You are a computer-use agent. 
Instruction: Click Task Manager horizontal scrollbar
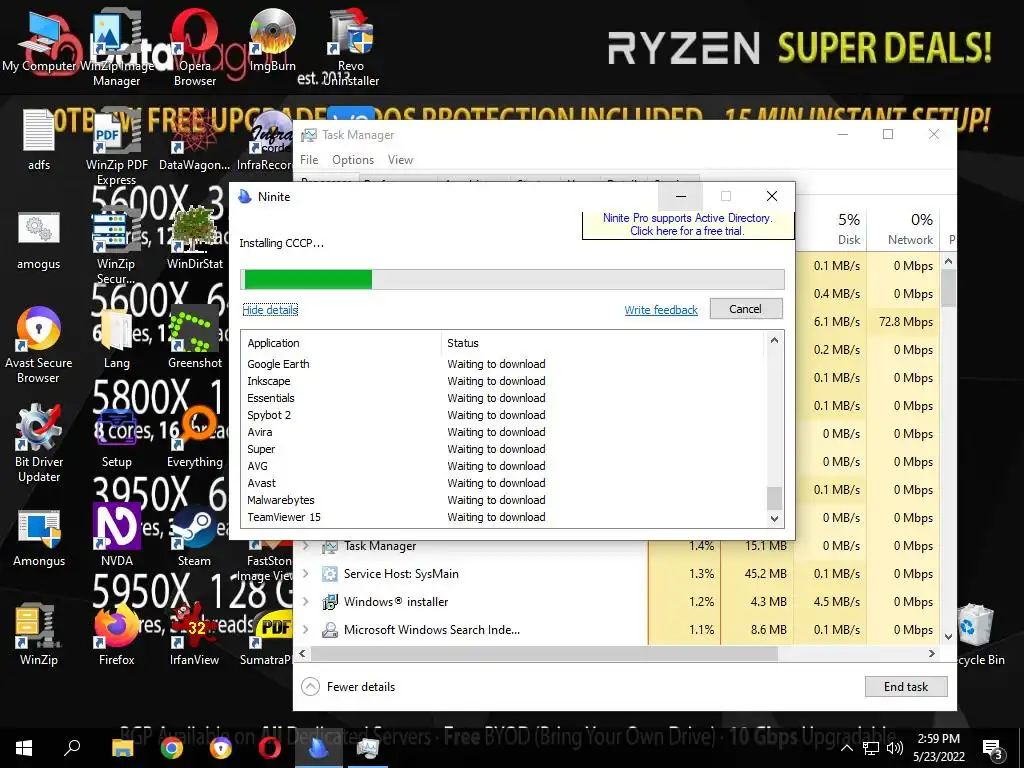coord(544,653)
